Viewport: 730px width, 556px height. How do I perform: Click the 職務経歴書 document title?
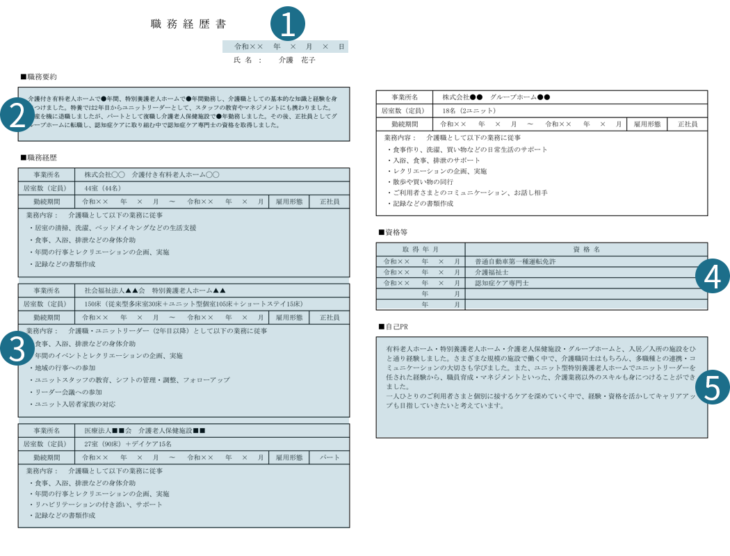point(188,23)
